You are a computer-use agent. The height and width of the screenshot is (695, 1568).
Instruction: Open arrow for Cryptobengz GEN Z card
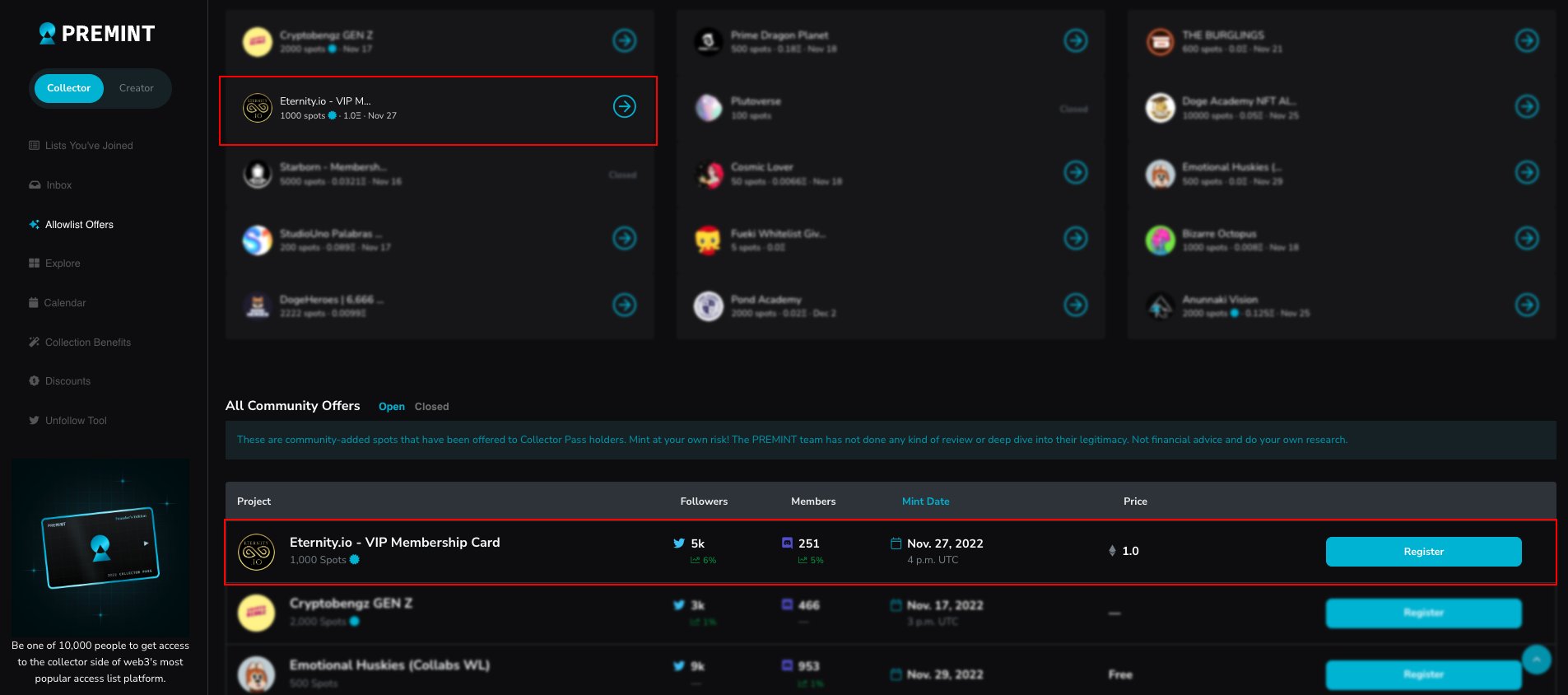point(625,40)
